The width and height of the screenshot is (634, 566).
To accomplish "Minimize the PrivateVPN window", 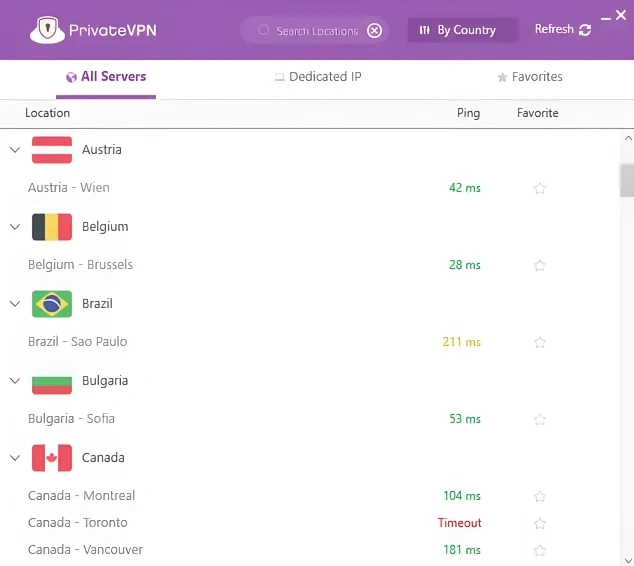I will pos(606,19).
